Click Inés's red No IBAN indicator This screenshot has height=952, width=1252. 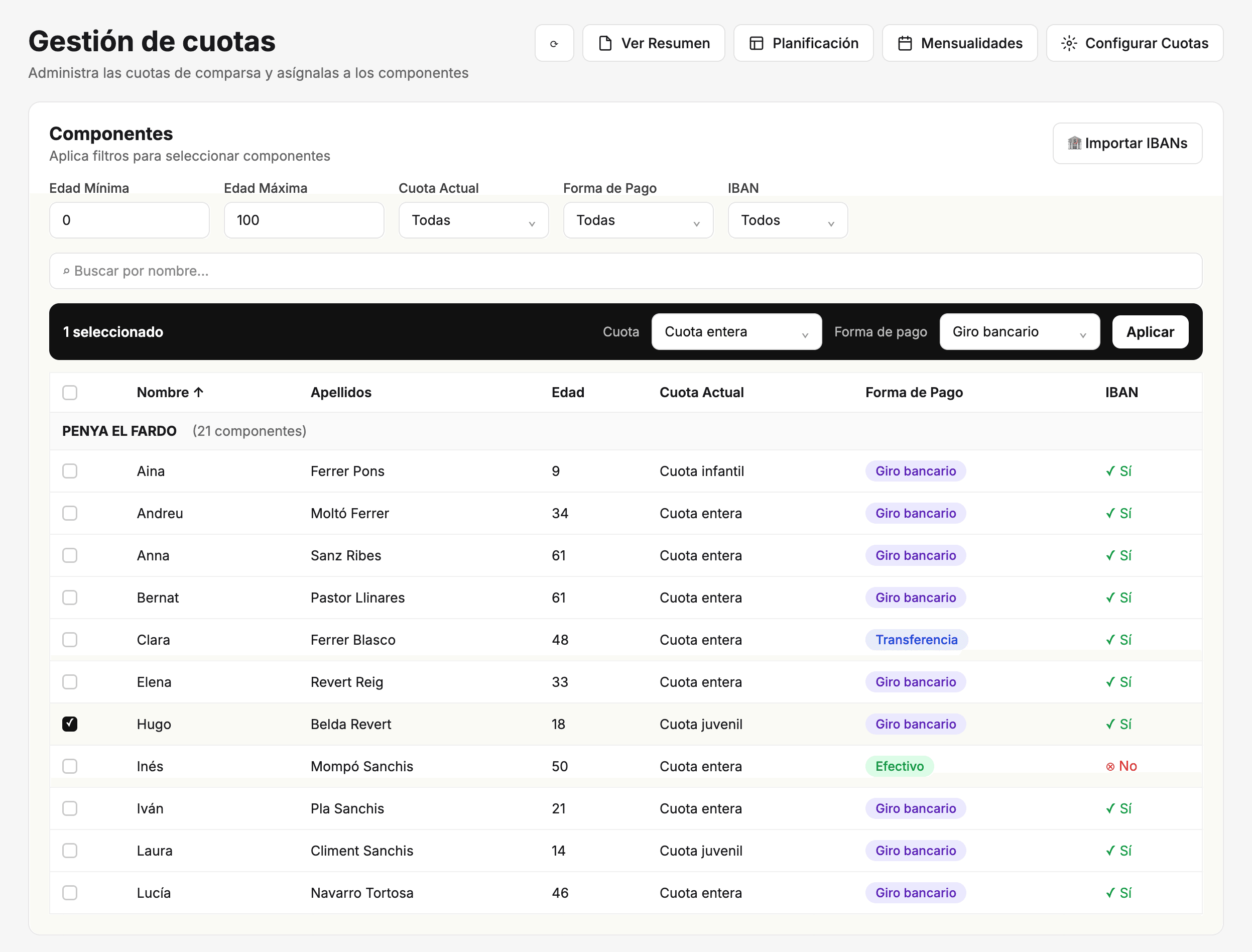point(1121,766)
